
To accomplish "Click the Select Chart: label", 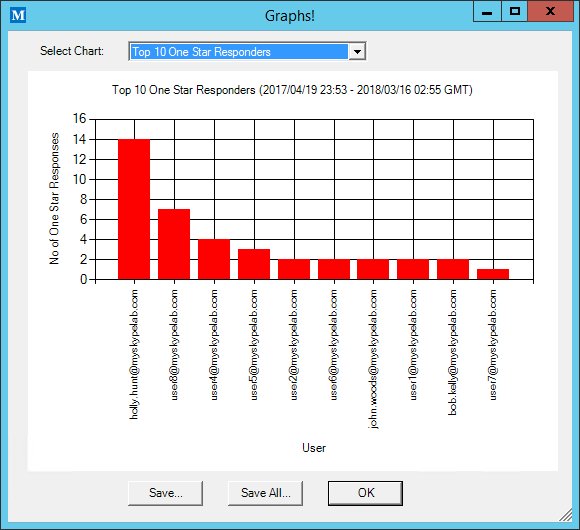I will click(72, 51).
